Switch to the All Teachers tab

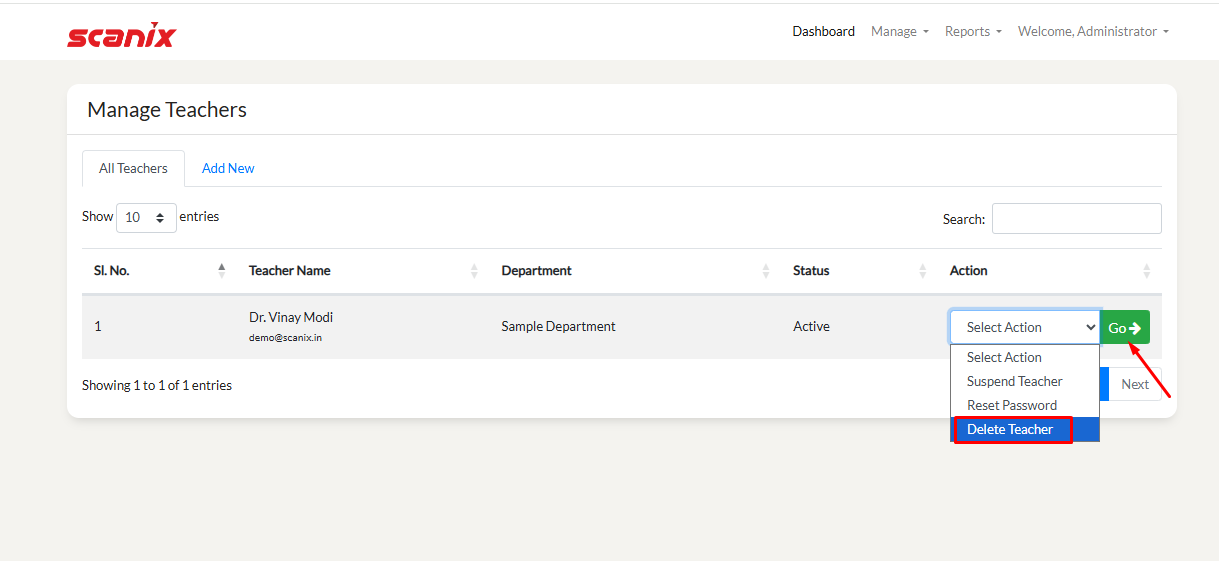[134, 168]
